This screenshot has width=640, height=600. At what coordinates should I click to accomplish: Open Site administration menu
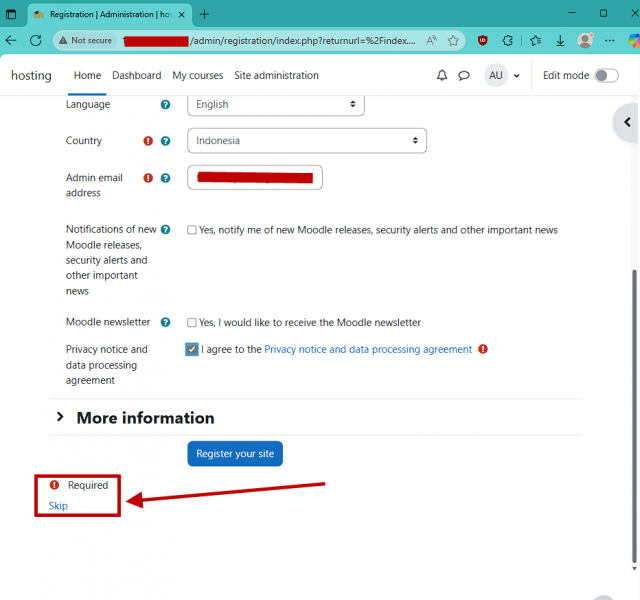tap(276, 76)
